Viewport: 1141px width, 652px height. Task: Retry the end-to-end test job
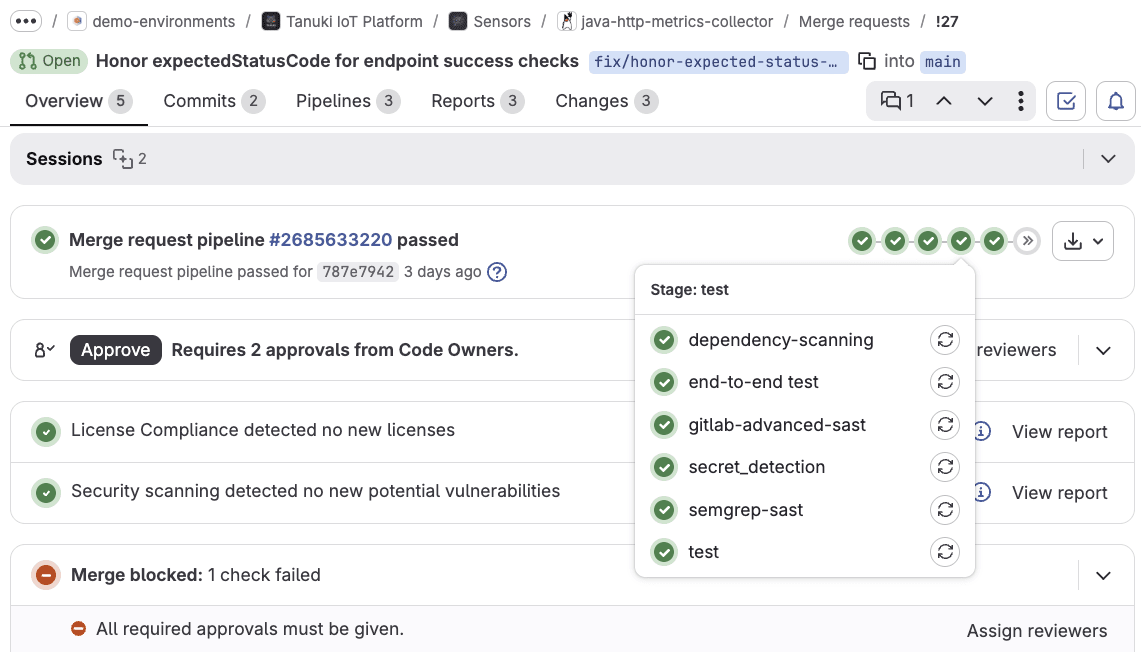(x=945, y=382)
